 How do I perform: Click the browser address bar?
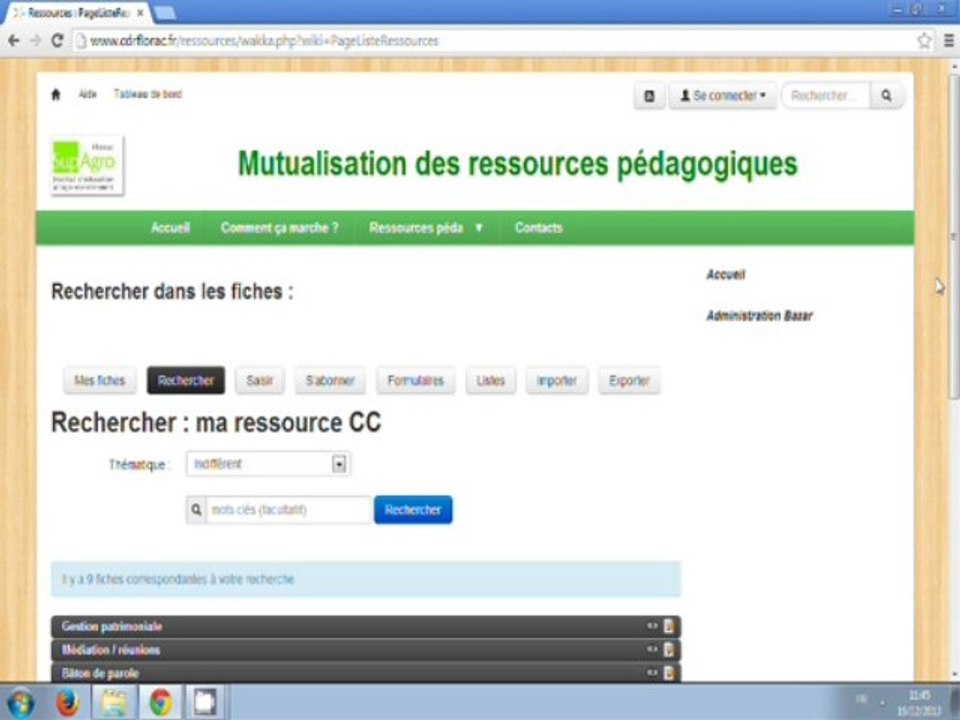493,41
